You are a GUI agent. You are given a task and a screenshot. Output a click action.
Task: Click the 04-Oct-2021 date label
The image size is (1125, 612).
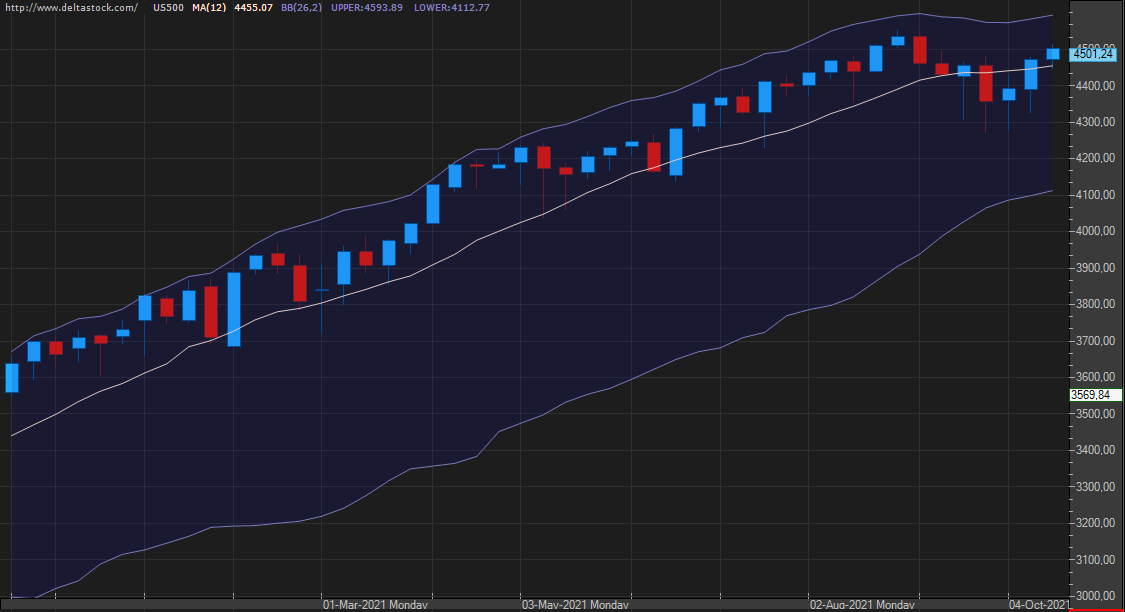pos(1038,605)
